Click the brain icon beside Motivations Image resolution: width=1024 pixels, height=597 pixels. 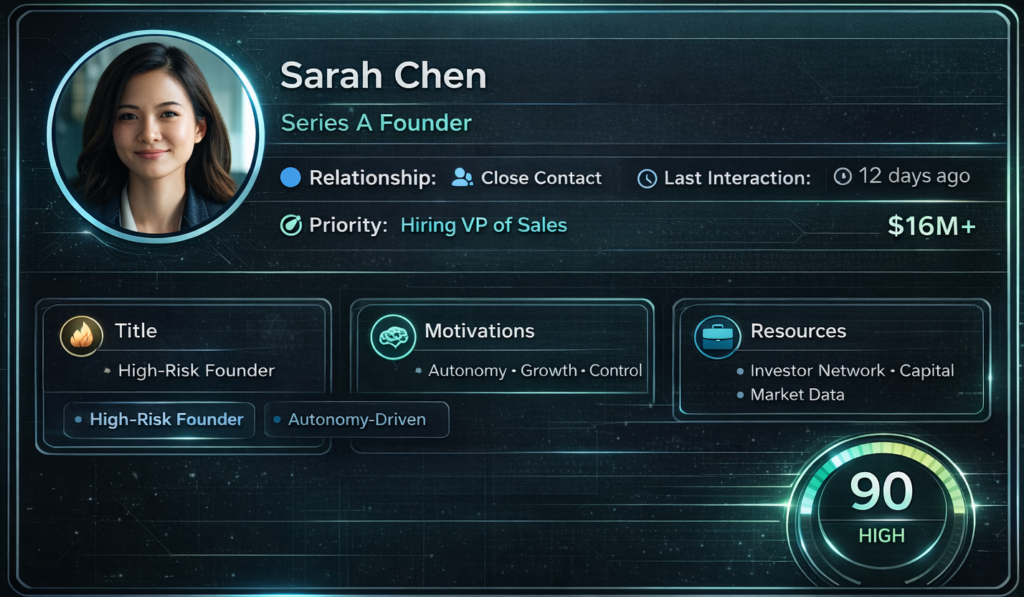coord(393,336)
